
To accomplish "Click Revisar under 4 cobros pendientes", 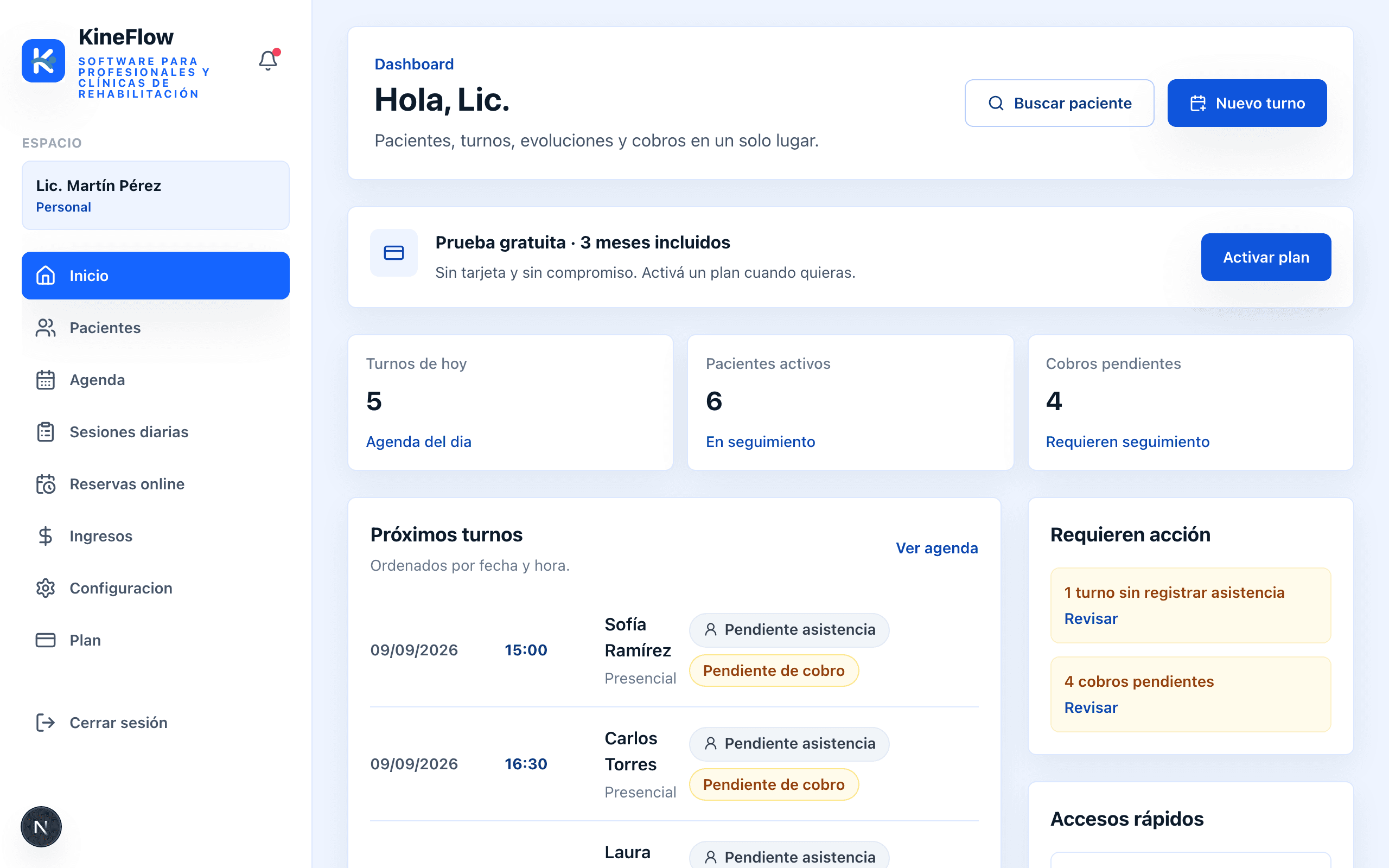I will [x=1091, y=708].
